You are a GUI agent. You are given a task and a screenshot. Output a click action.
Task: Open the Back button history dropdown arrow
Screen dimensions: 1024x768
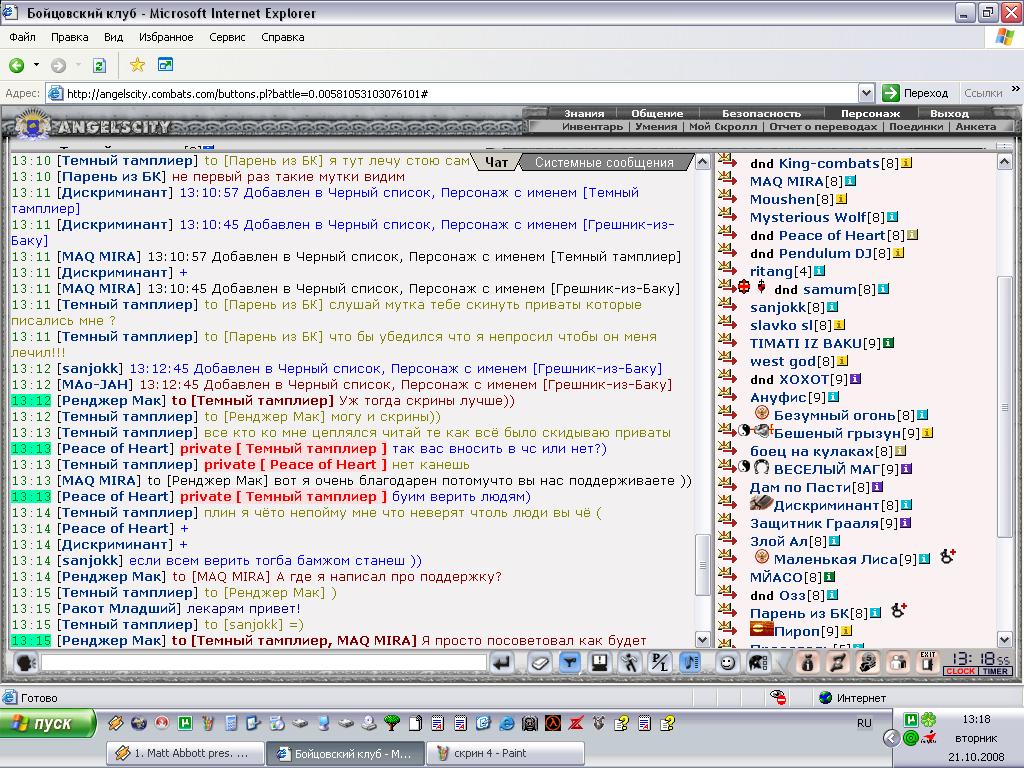tap(37, 65)
